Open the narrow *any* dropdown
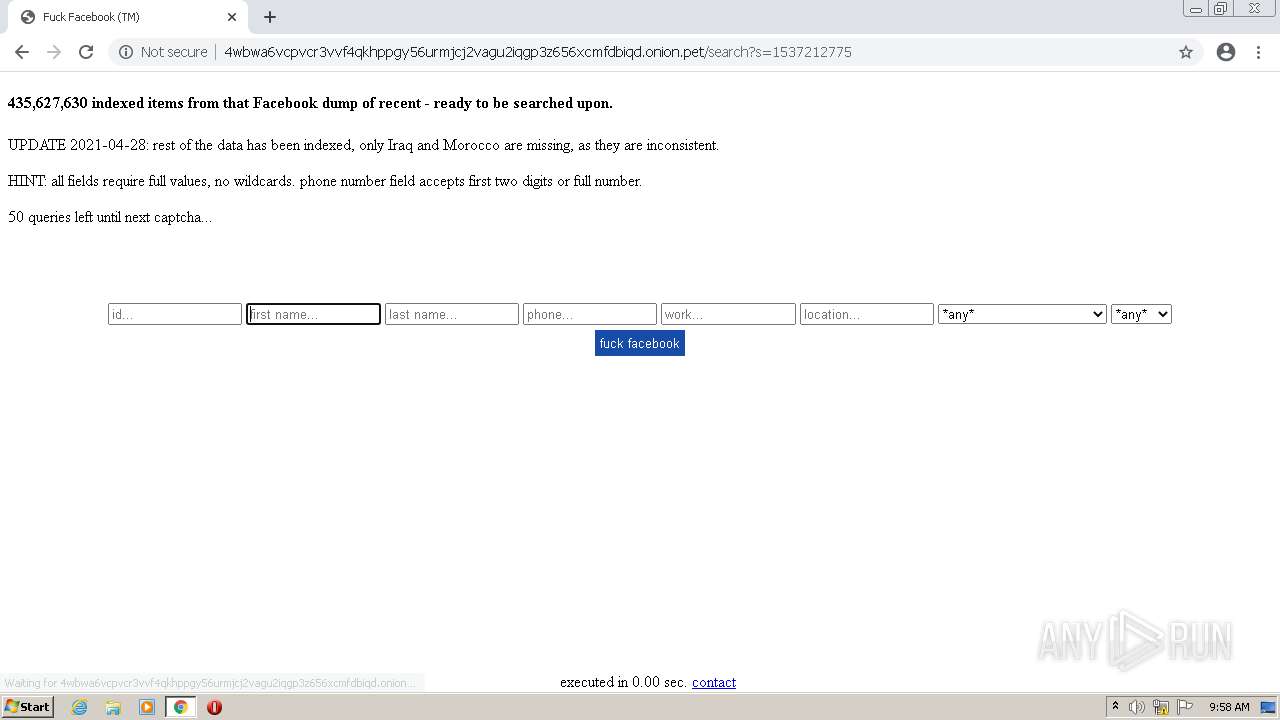The height and width of the screenshot is (720, 1280). [x=1141, y=314]
